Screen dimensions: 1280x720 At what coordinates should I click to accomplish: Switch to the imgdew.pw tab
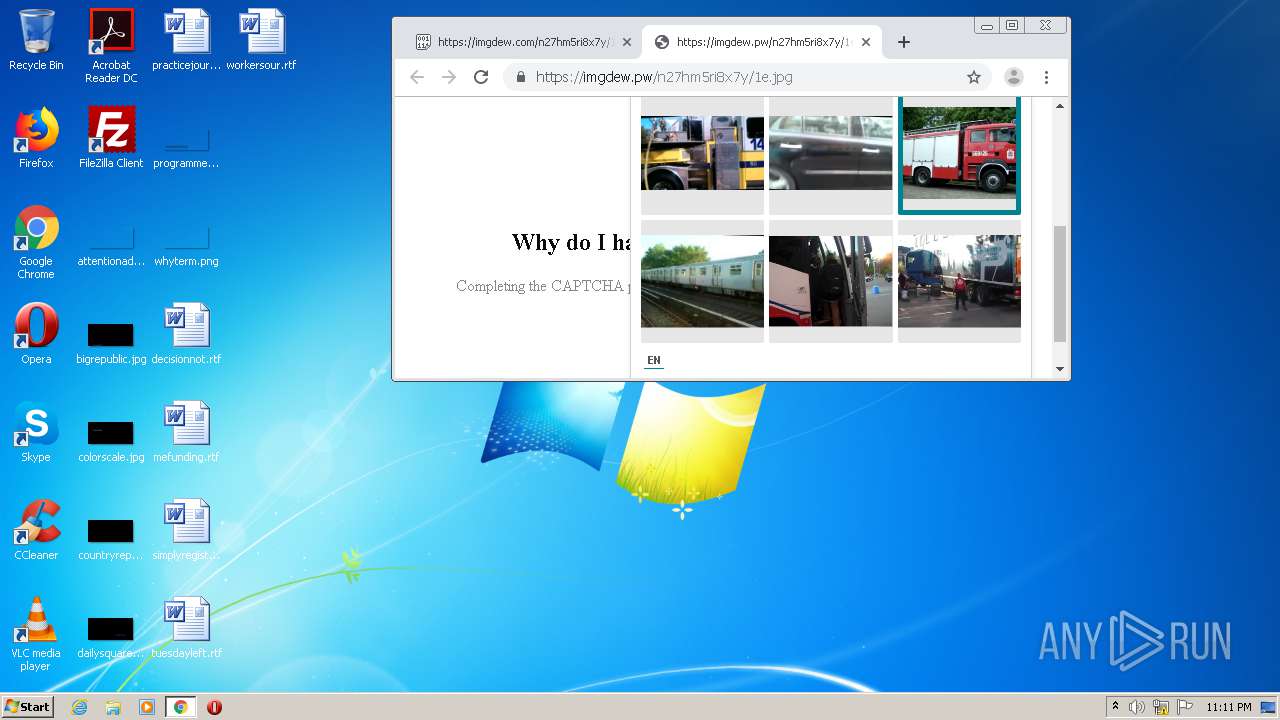760,42
